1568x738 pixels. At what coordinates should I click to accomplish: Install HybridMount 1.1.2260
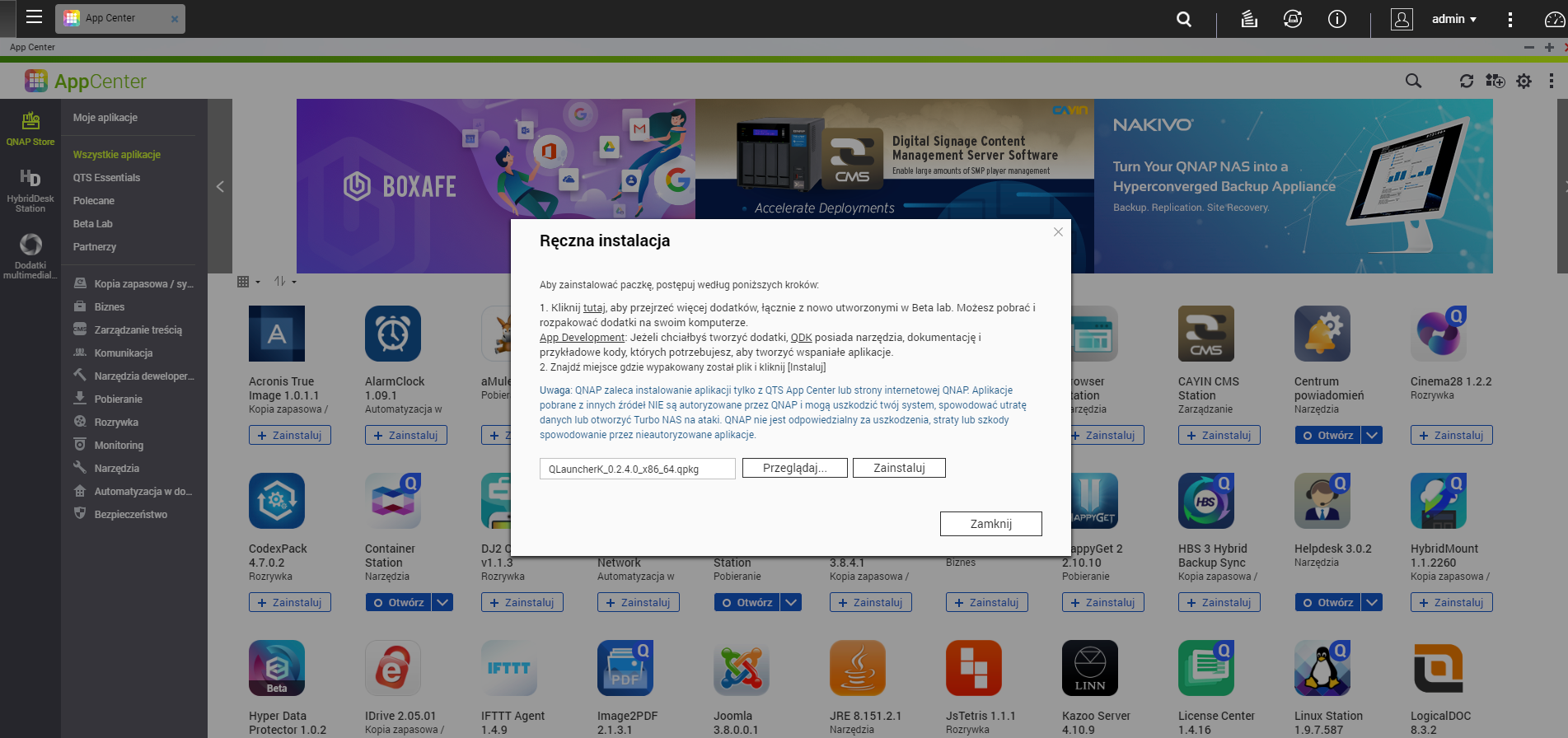(x=1451, y=602)
